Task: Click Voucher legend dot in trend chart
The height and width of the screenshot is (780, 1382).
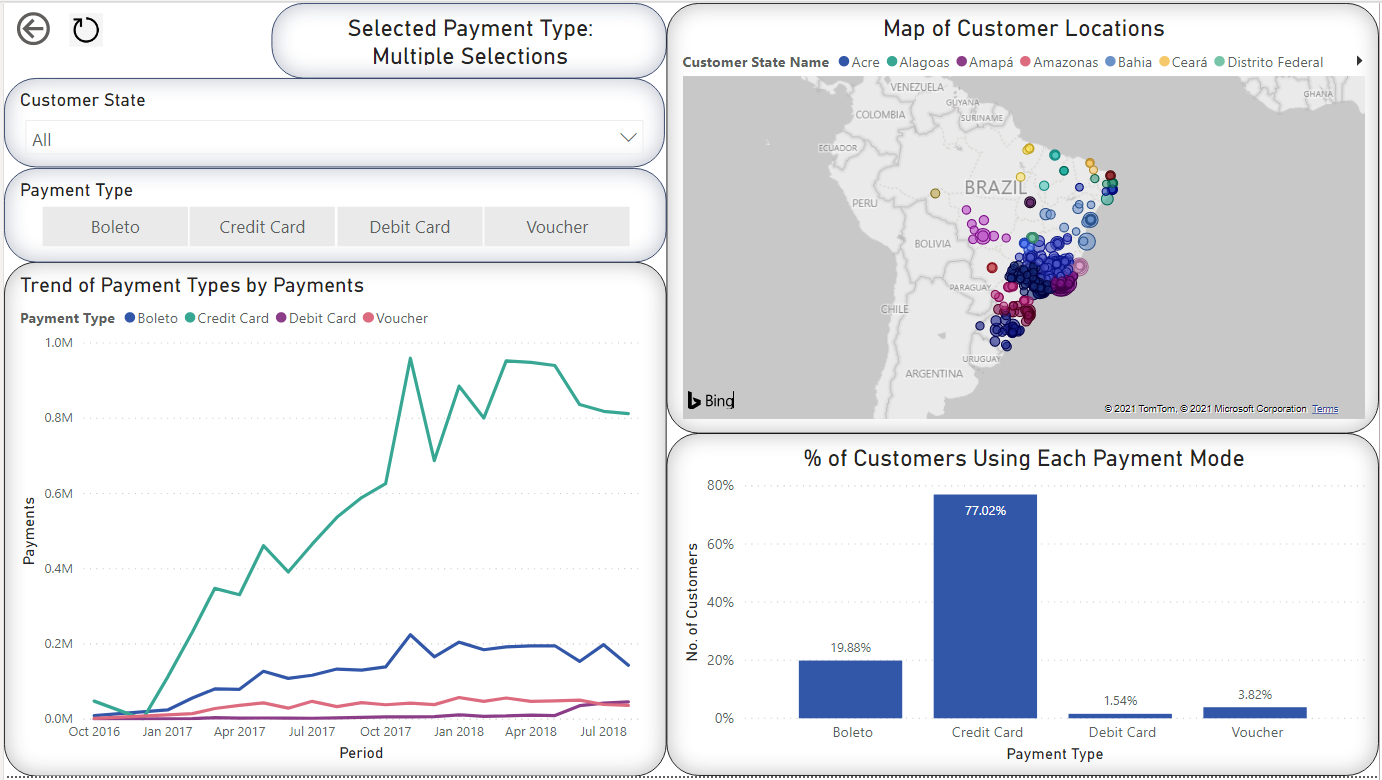Action: (368, 318)
